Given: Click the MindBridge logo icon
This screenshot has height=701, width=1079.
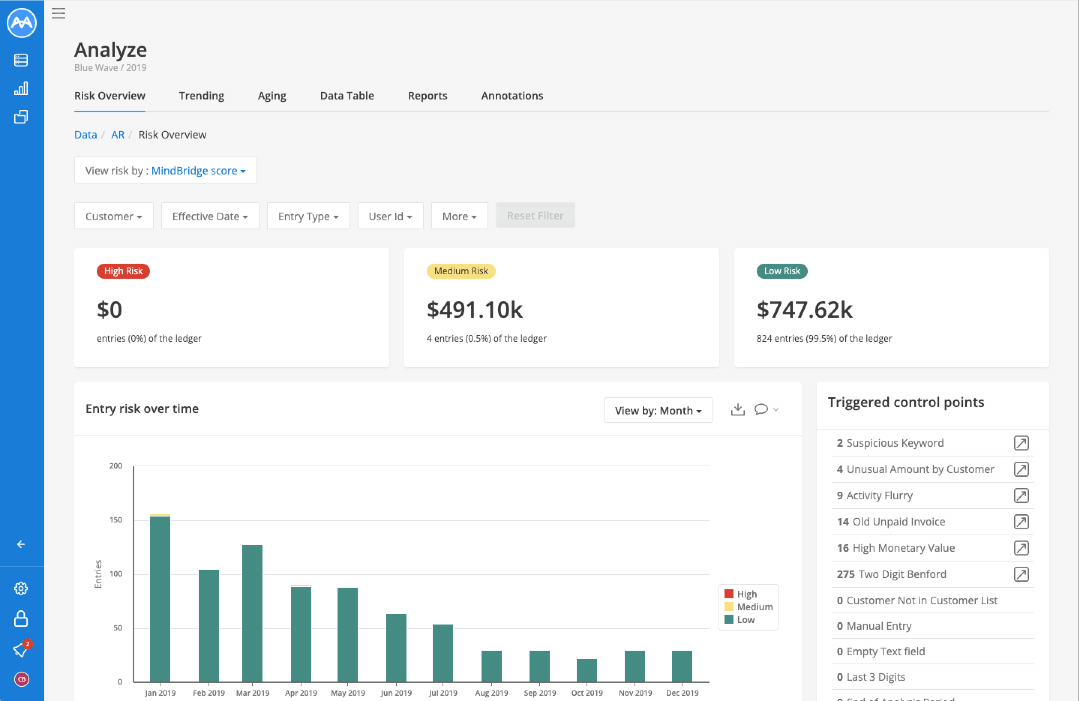Looking at the screenshot, I should 21,22.
